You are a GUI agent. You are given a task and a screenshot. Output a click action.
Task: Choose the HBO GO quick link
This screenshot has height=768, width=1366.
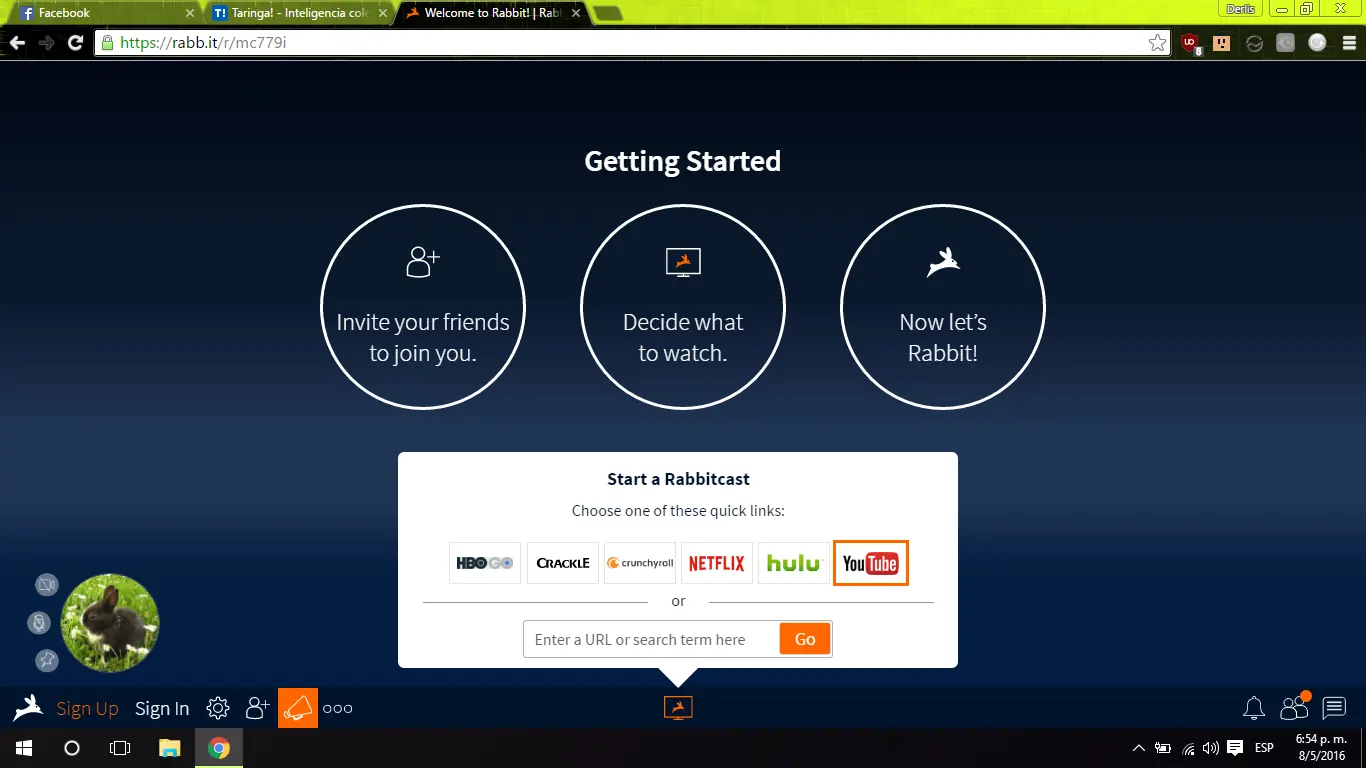pyautogui.click(x=485, y=563)
